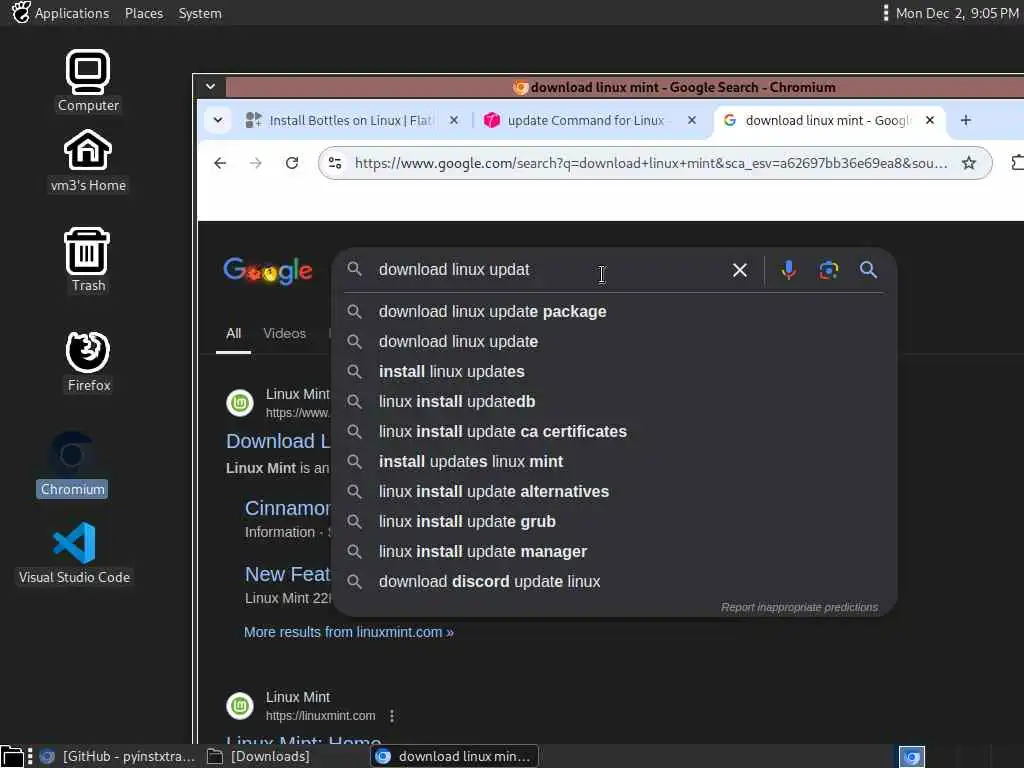Click the clock showing Mon Dec 2
The width and height of the screenshot is (1024, 768).
957,13
